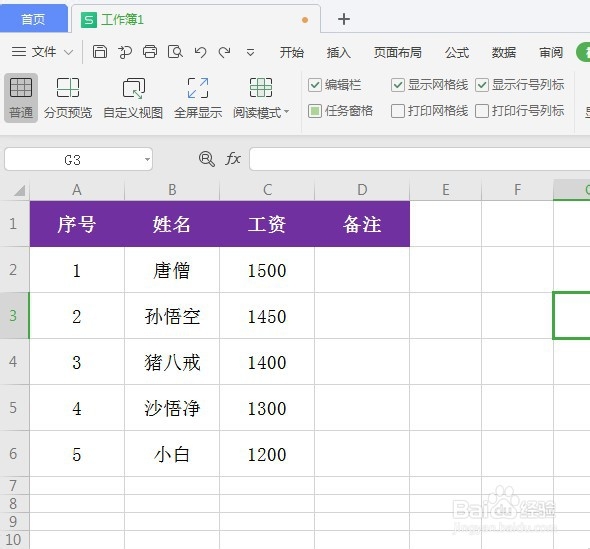This screenshot has height=549, width=590.
Task: Select cell containing 唐僧
Action: [x=172, y=270]
